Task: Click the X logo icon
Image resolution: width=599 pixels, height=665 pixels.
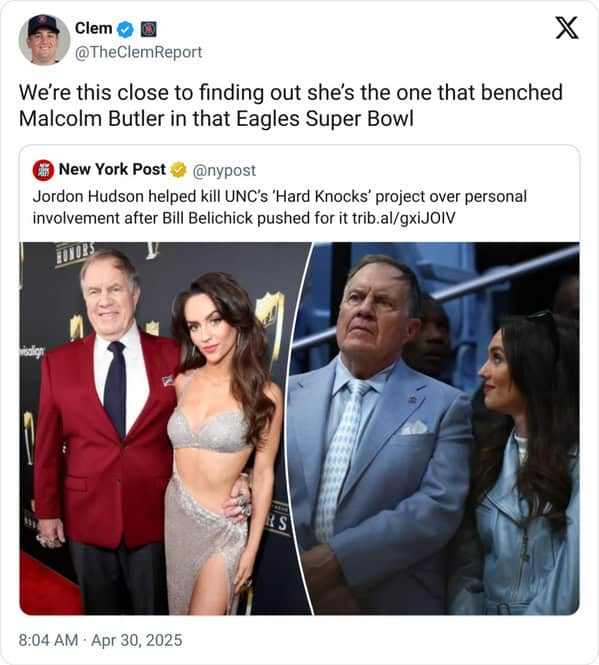Action: point(567,28)
